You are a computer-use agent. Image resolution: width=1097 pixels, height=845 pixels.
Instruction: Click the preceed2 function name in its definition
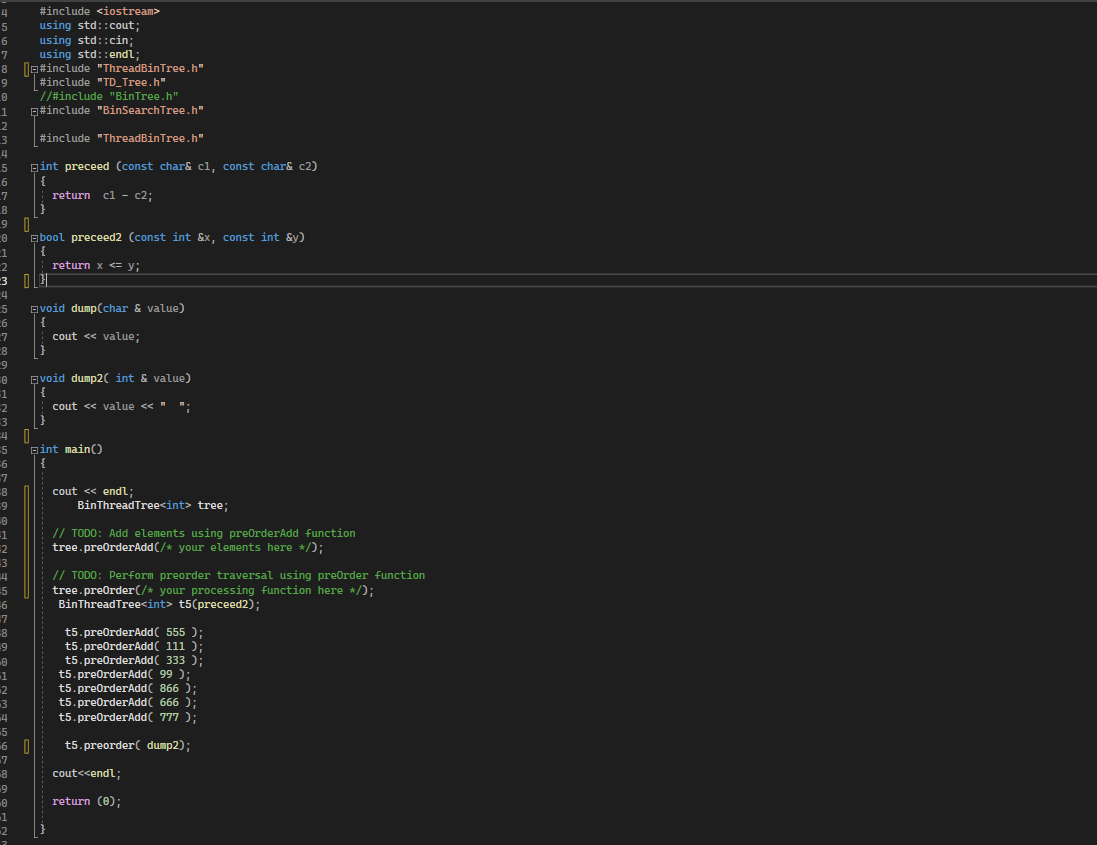[96, 238]
